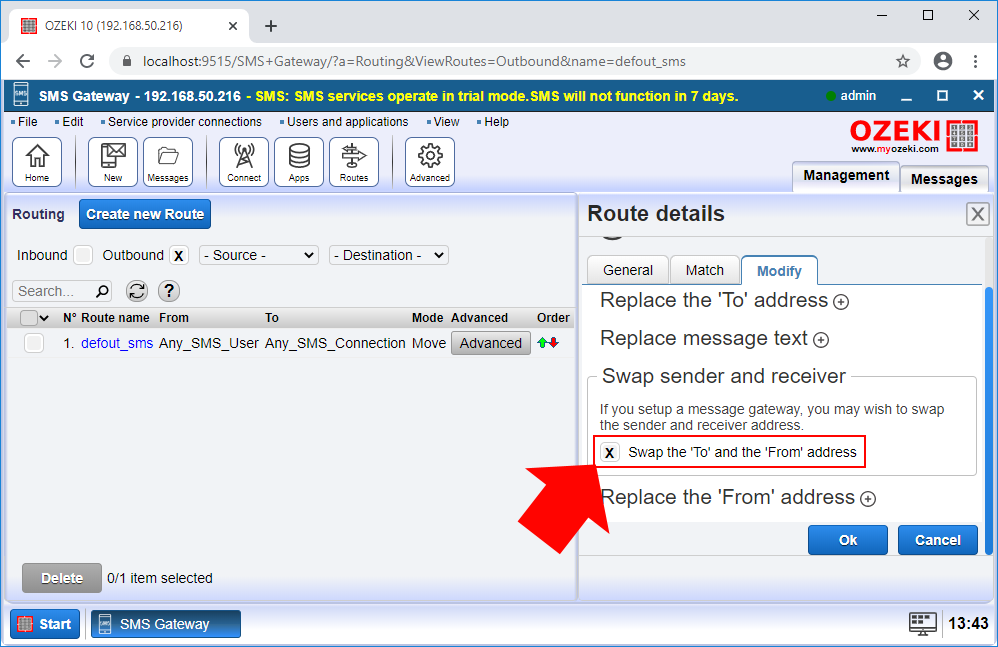
Task: Bookmark this page with the star icon
Action: 903,61
